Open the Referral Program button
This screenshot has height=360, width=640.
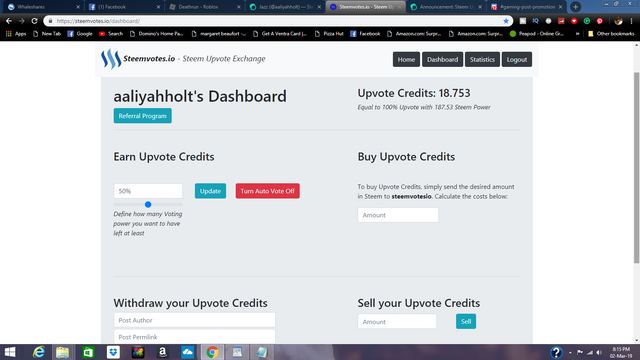[142, 116]
